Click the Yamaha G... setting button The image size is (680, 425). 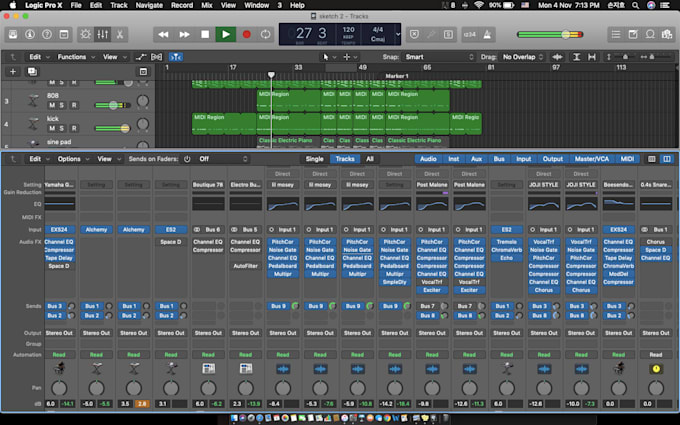pyautogui.click(x=59, y=185)
